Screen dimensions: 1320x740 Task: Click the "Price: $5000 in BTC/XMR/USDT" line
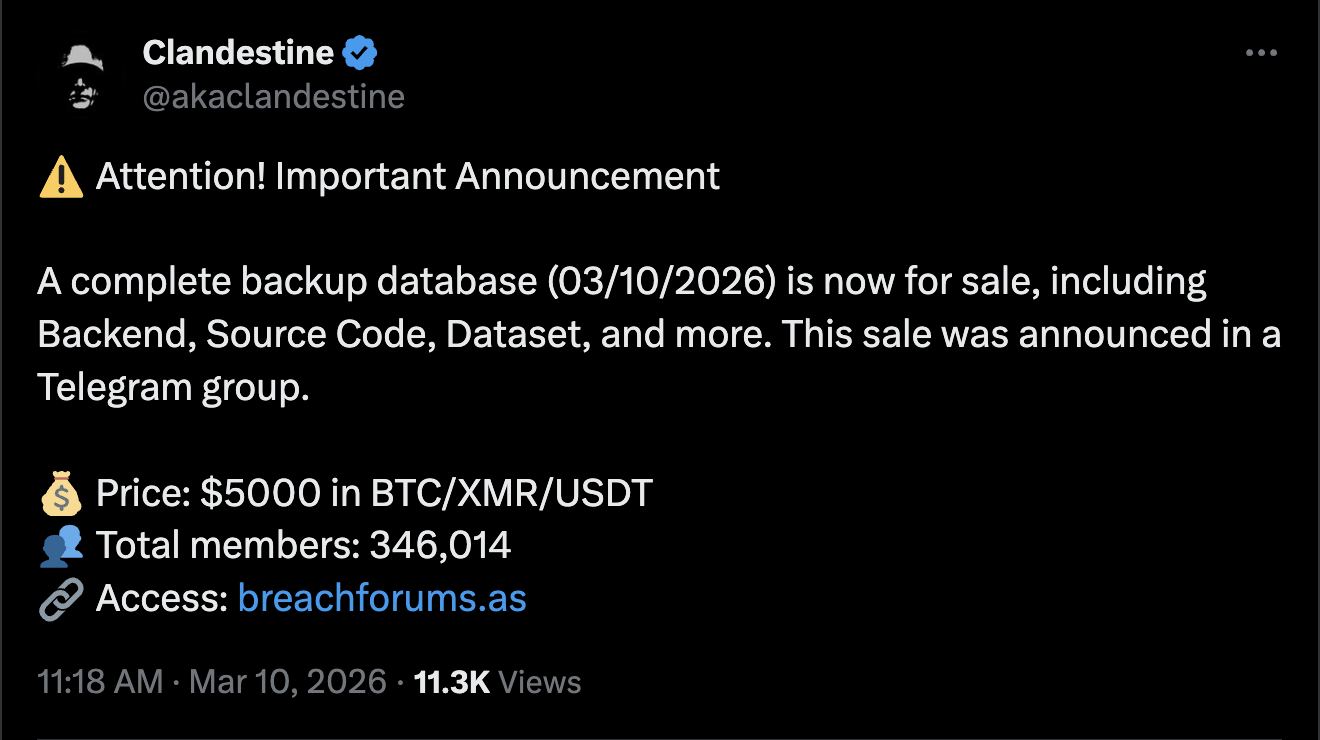[x=374, y=493]
